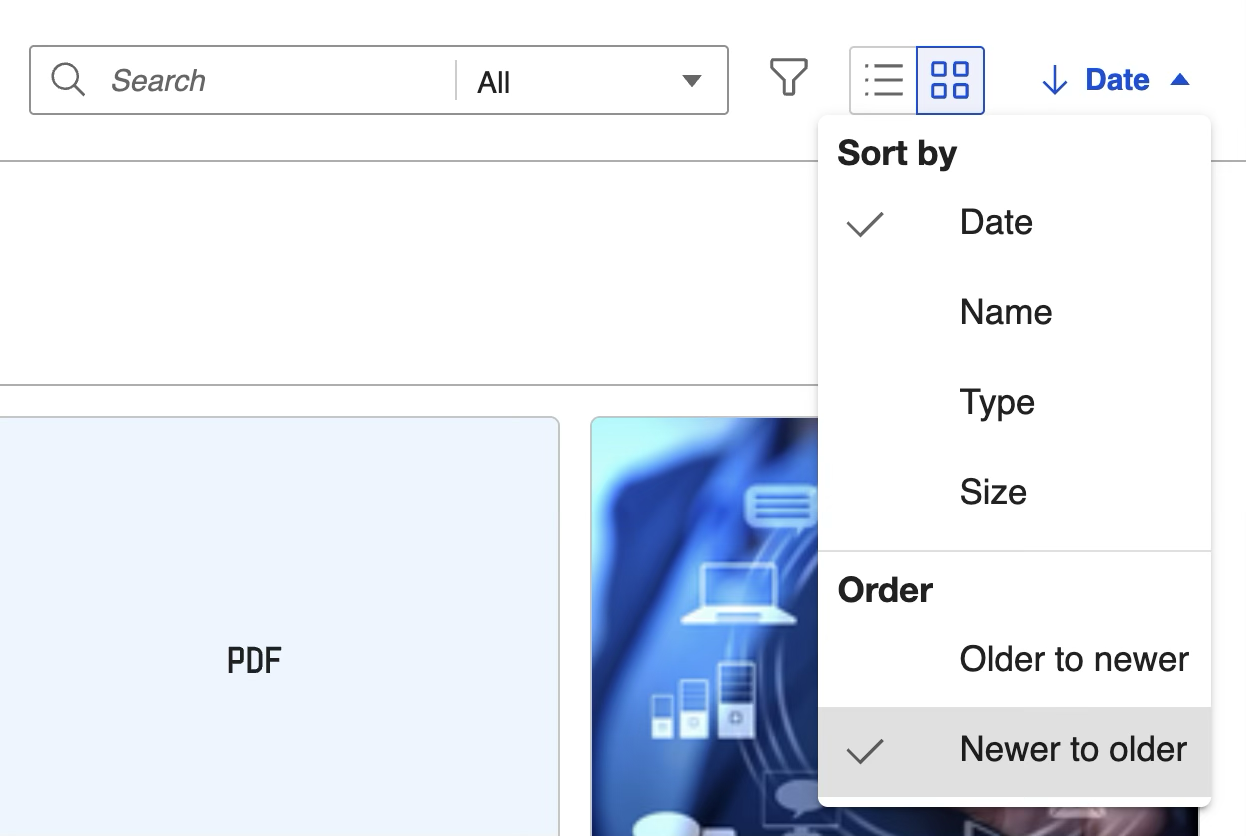Click the downward sort direction arrow
The image size is (1246, 836).
pos(1055,80)
